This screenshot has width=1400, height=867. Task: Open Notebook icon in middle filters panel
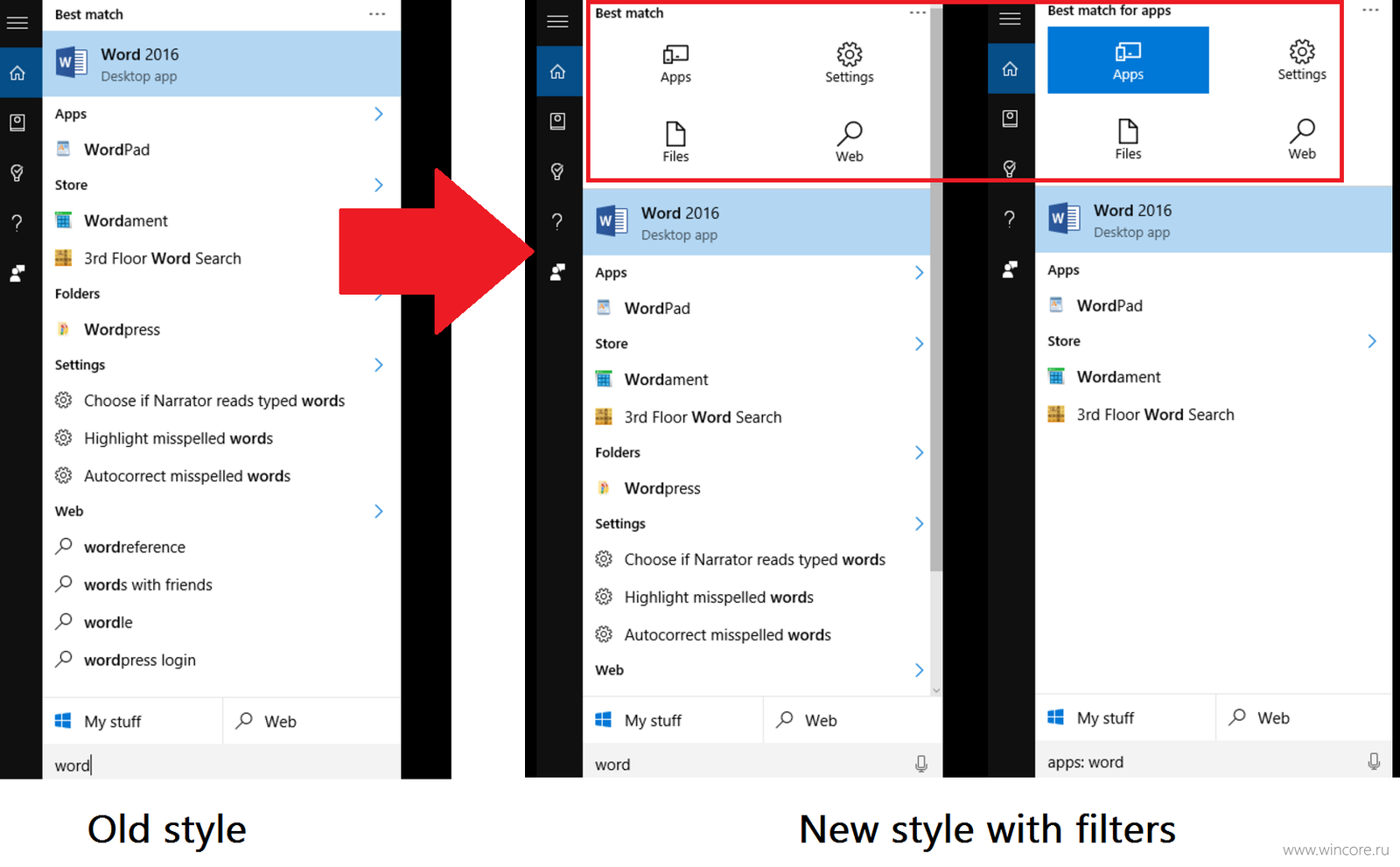point(557,121)
